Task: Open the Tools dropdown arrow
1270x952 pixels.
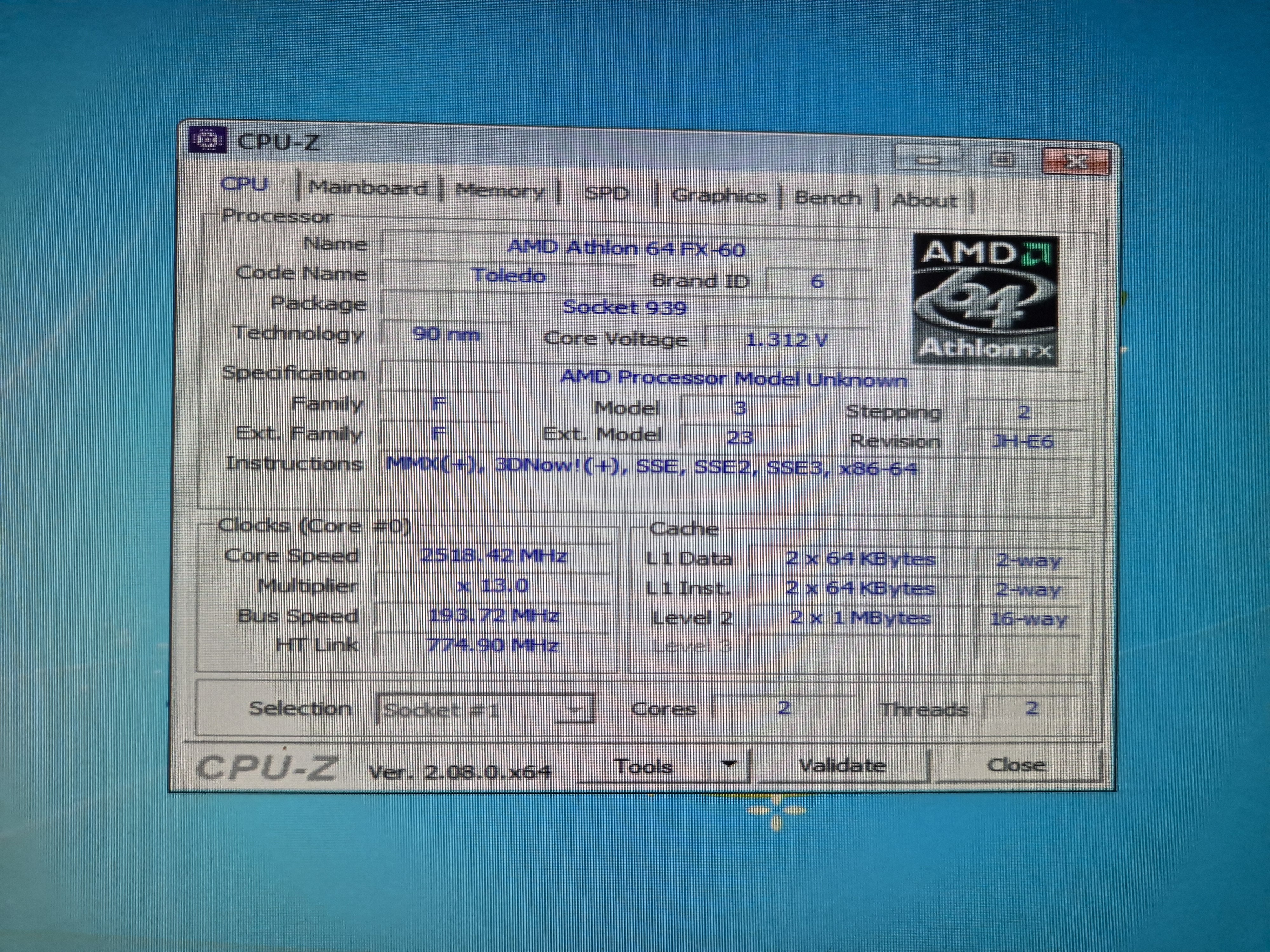Action: (729, 765)
